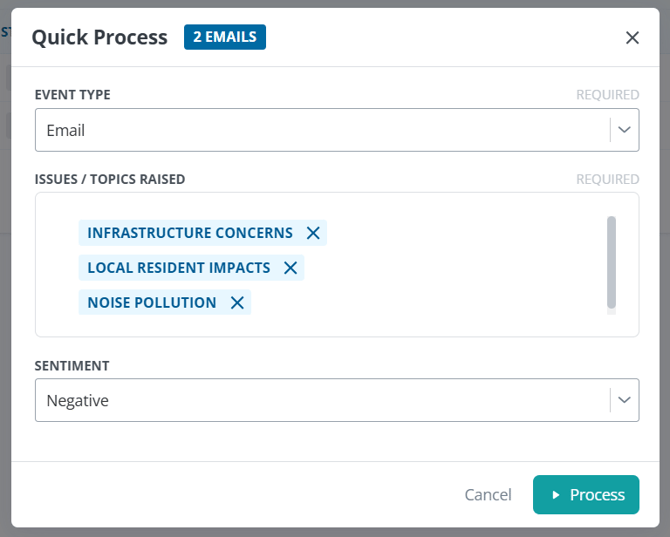
Task: Select the Infrastructure Concerns tag label
Action: coord(190,233)
